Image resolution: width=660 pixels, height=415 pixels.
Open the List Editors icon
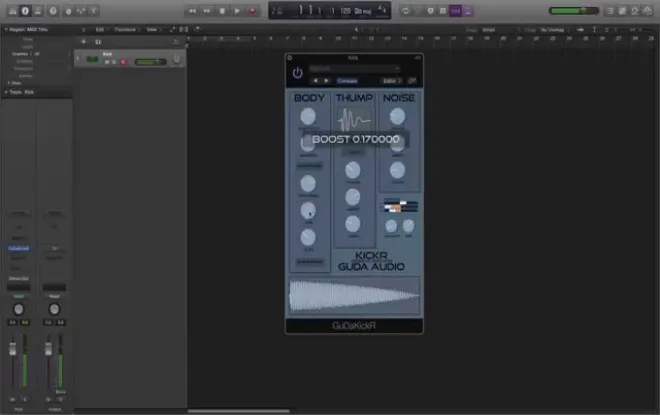[x=610, y=11]
